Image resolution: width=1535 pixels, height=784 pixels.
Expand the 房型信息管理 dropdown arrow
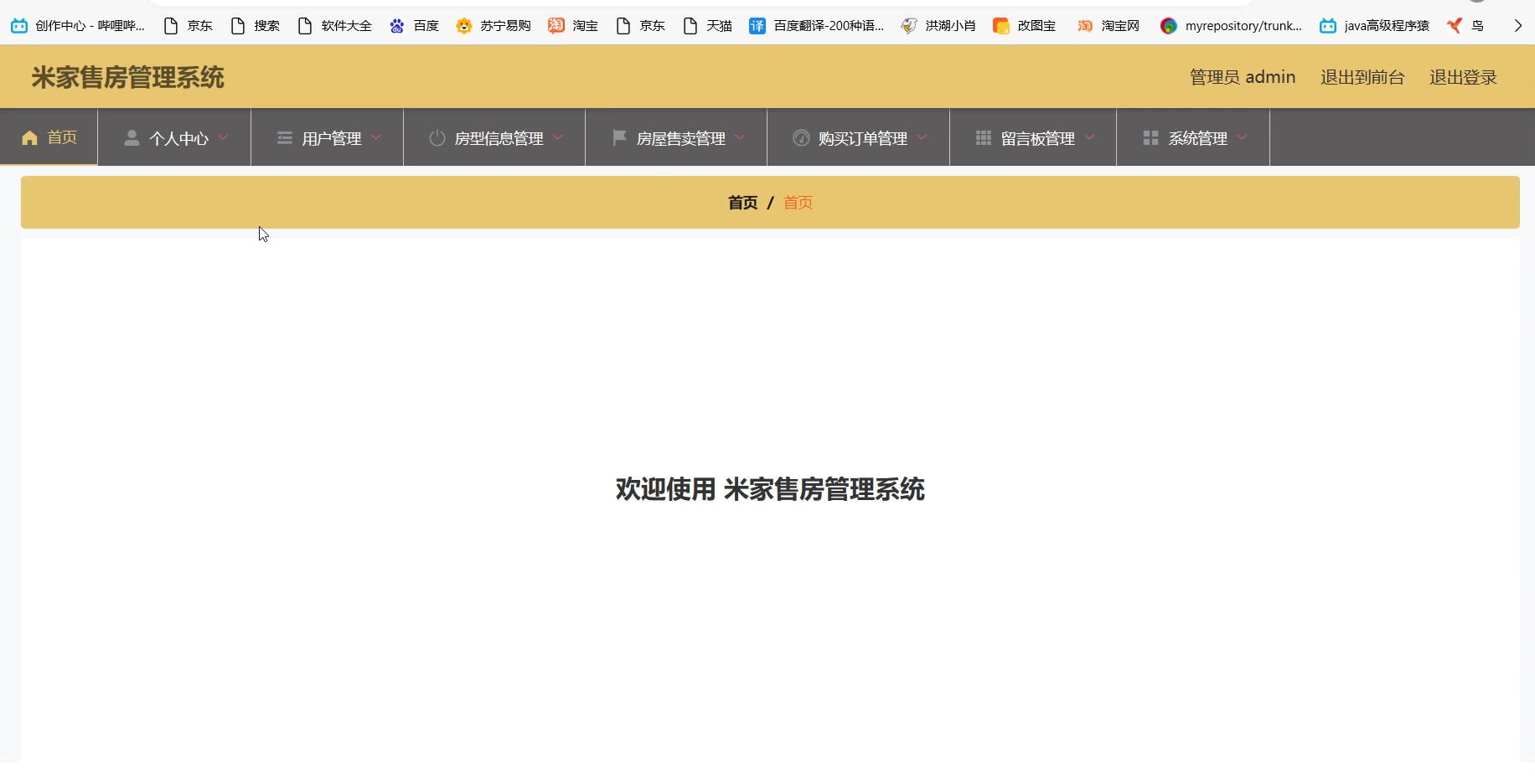[558, 137]
